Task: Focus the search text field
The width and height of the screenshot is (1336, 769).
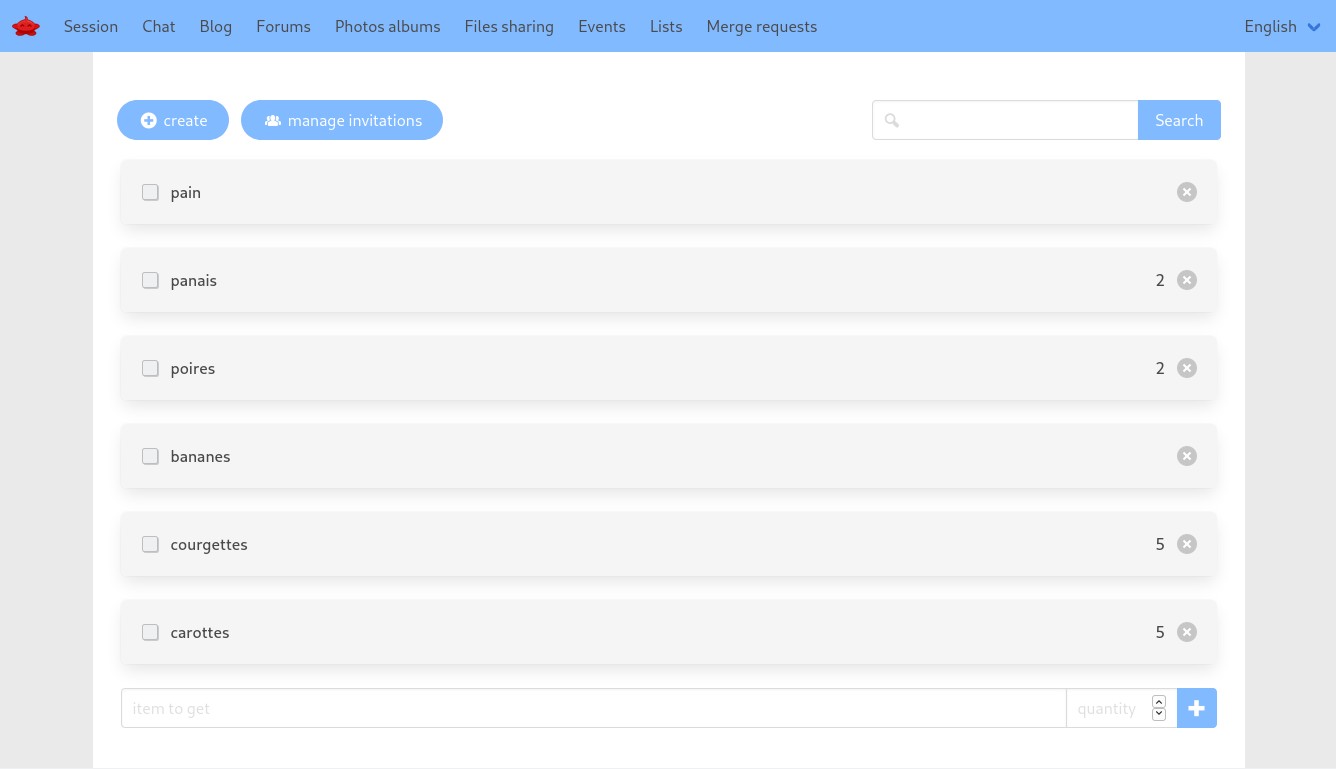Action: tap(1005, 120)
